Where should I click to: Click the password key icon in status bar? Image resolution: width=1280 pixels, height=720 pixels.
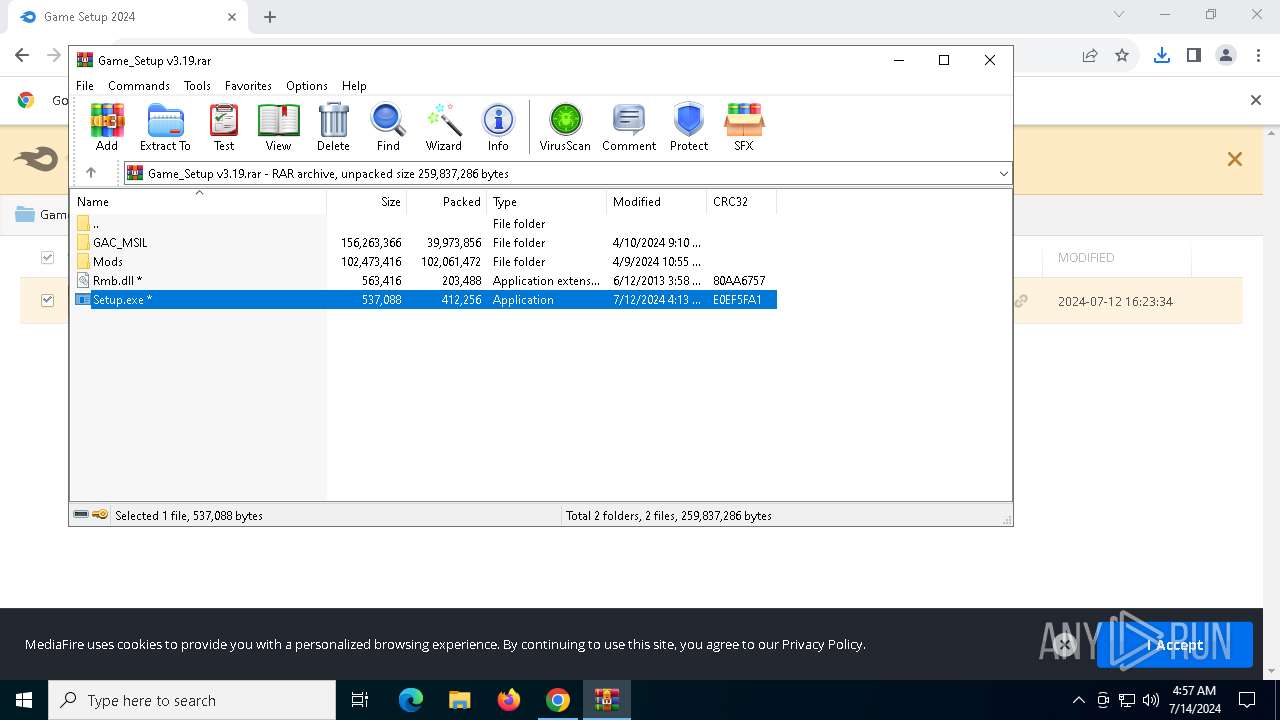100,515
